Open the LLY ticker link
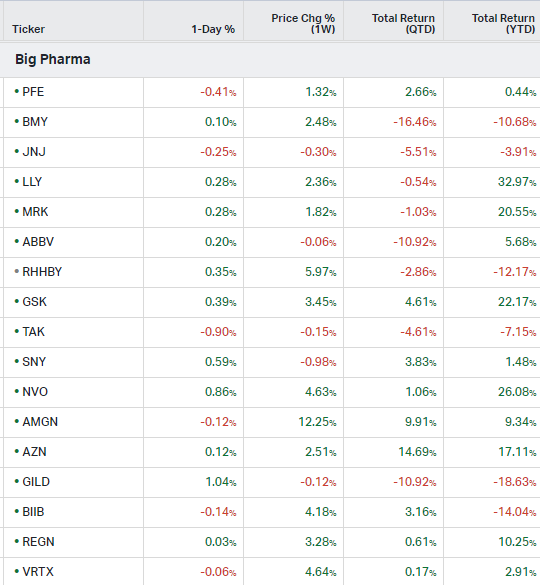This screenshot has height=585, width=540. coord(32,182)
